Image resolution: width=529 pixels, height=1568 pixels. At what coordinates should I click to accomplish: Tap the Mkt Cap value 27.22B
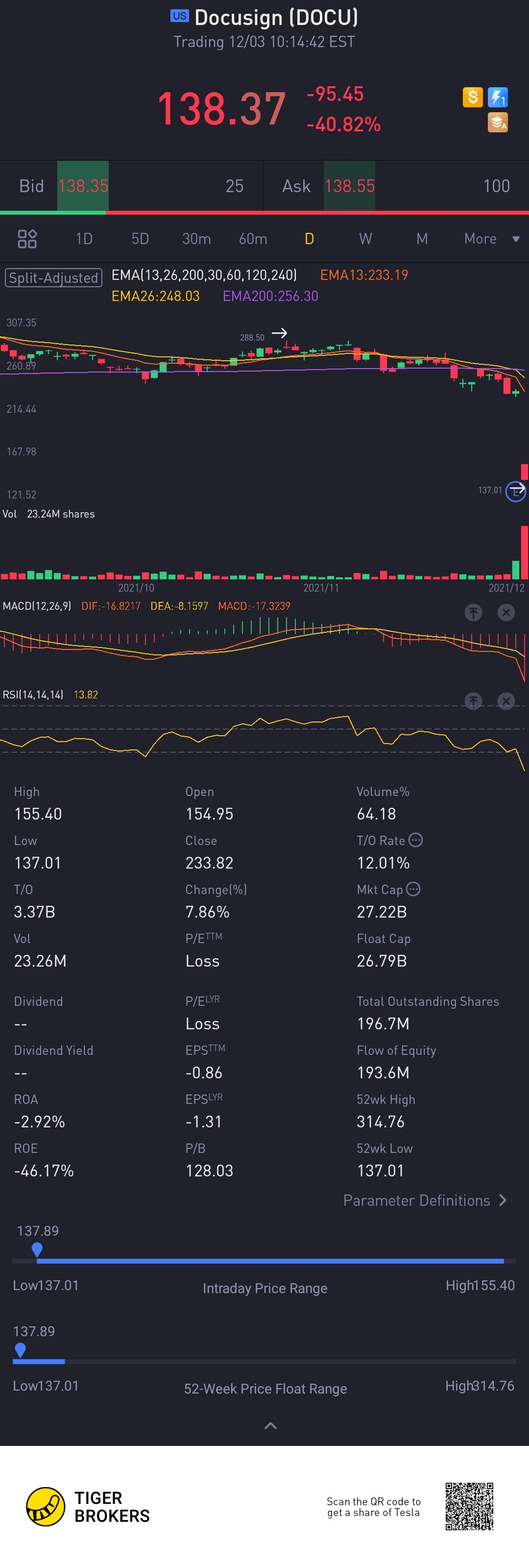pyautogui.click(x=382, y=912)
